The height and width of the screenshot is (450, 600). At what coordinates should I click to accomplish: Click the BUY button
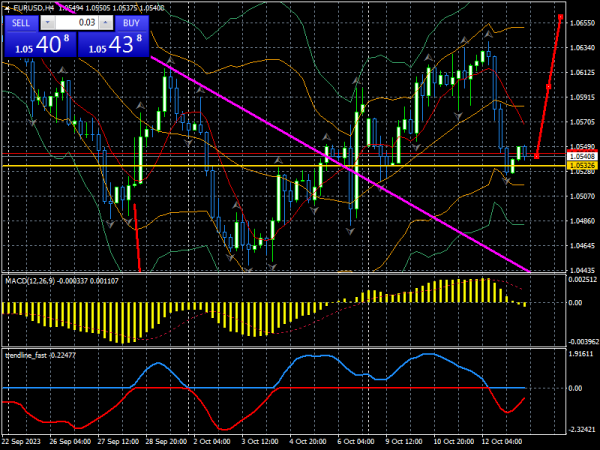click(x=128, y=22)
